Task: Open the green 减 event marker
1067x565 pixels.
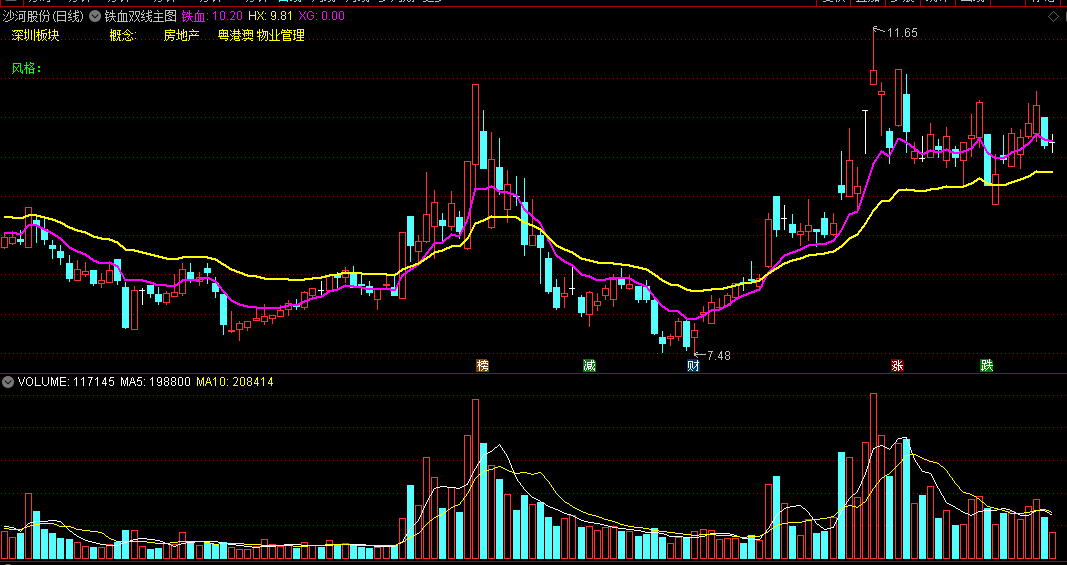Action: click(589, 366)
